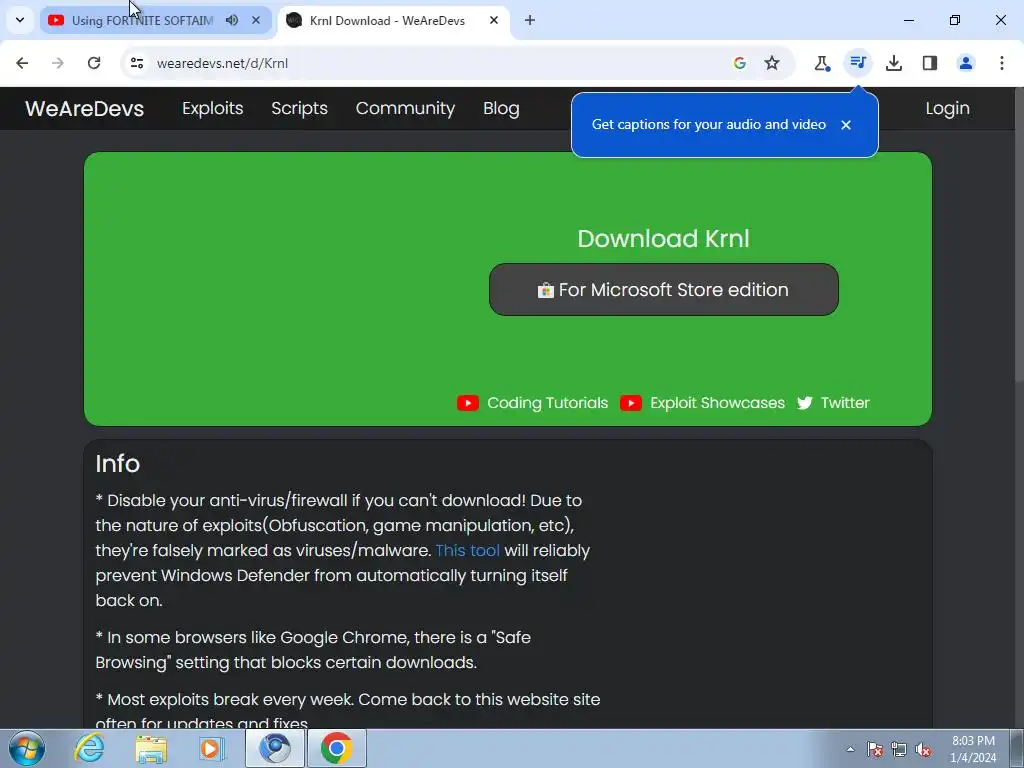1024x768 pixels.
Task: Open the Coding Tutorials YouTube link
Action: point(547,403)
